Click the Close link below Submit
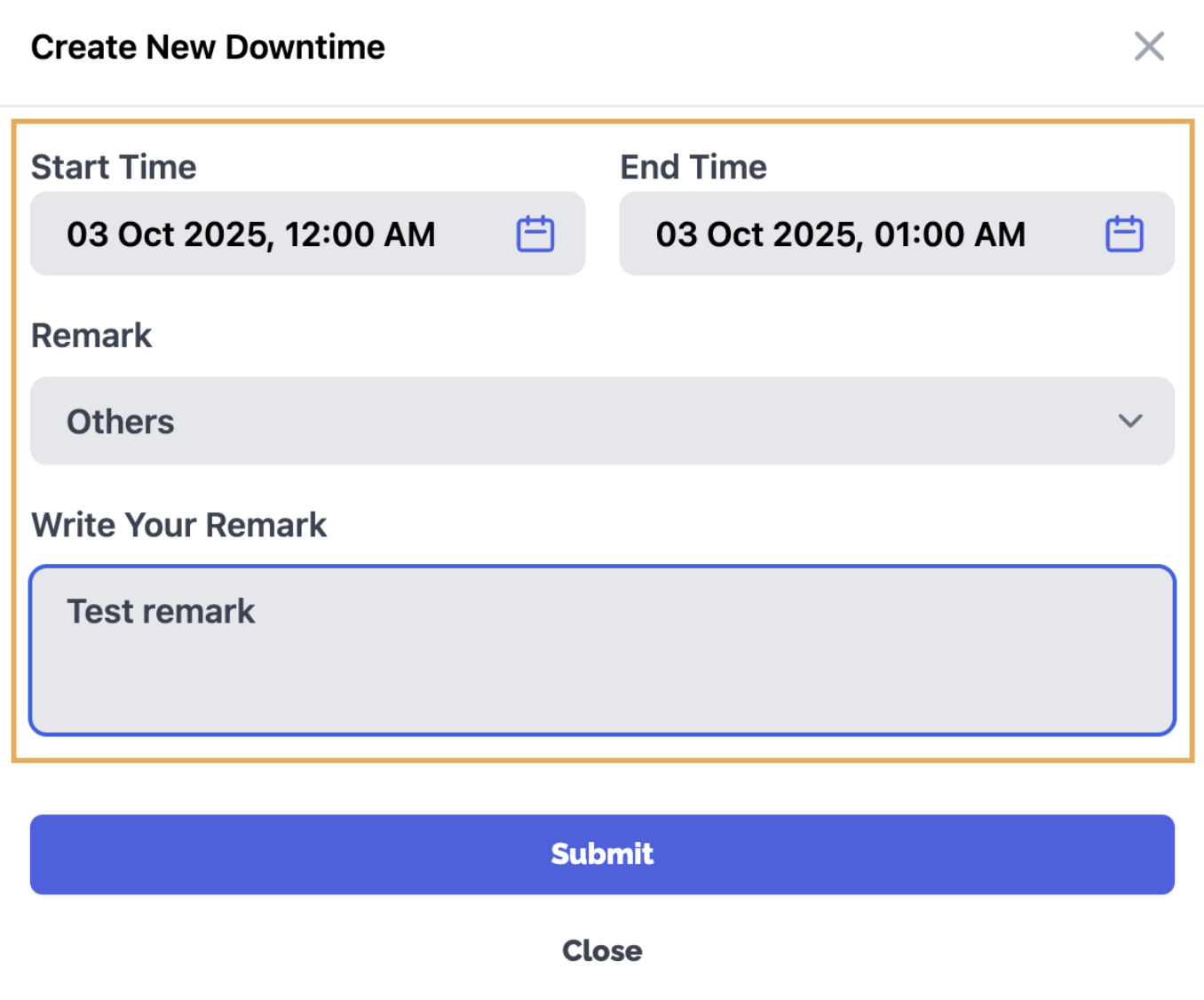Image resolution: width=1204 pixels, height=1000 pixels. pos(602,949)
